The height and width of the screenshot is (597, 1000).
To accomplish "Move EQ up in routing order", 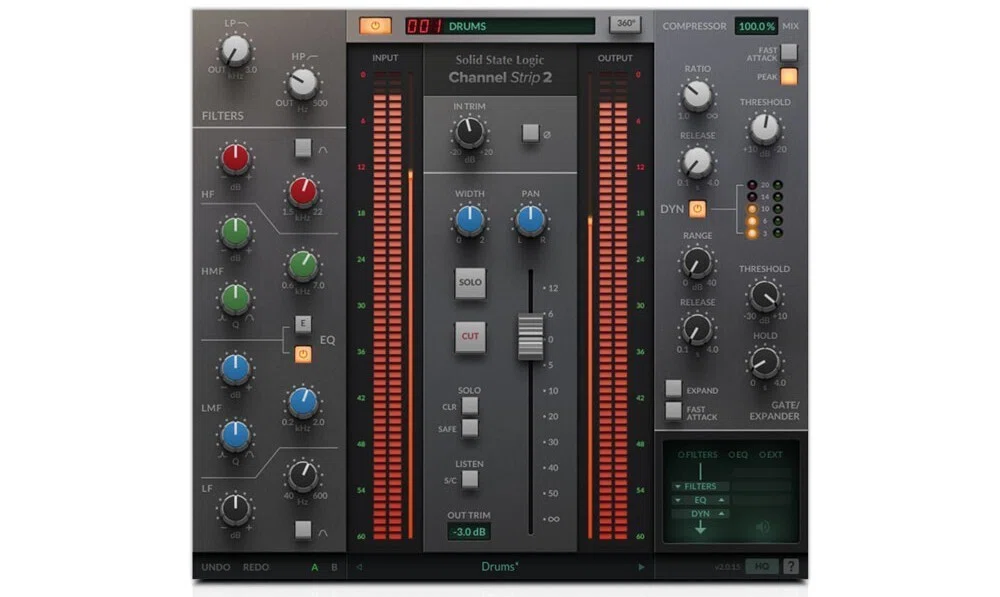I will pos(721,500).
